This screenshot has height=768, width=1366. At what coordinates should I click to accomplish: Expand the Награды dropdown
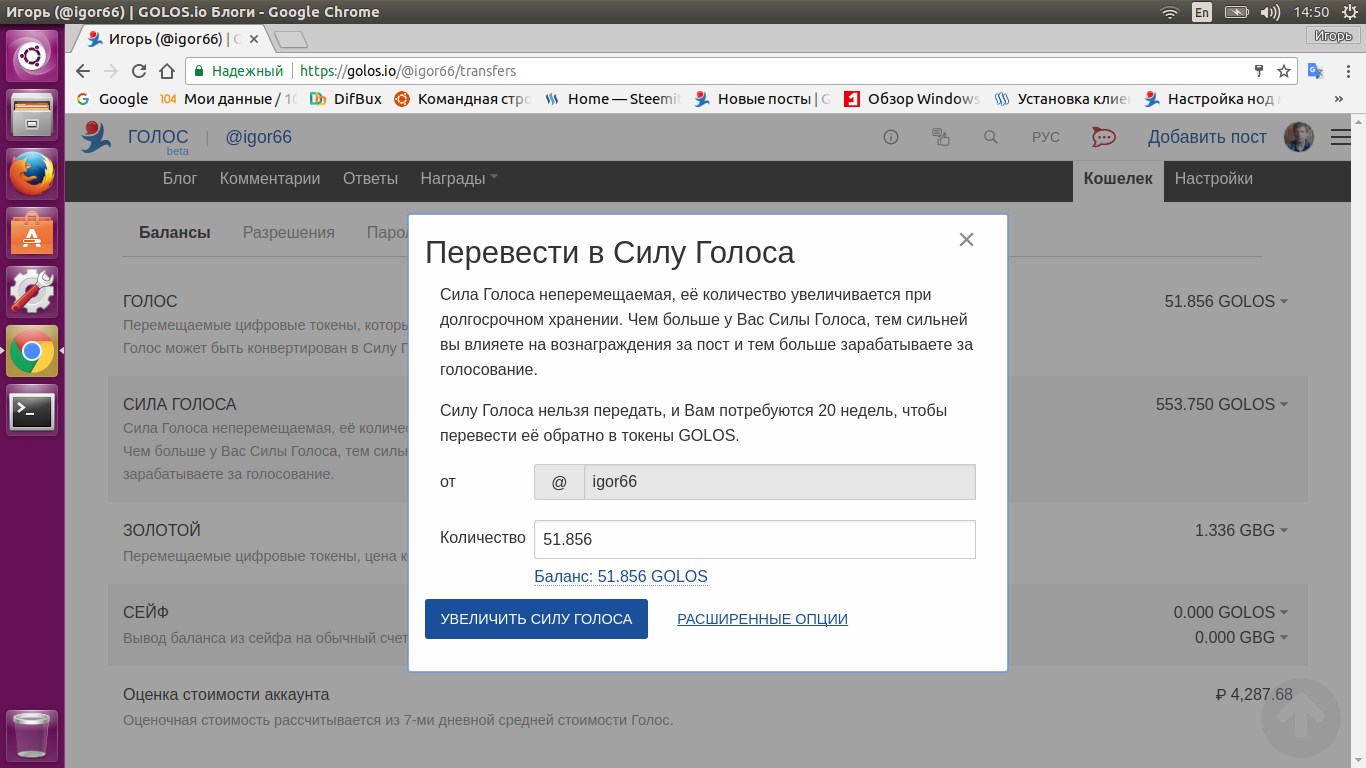[x=459, y=179]
